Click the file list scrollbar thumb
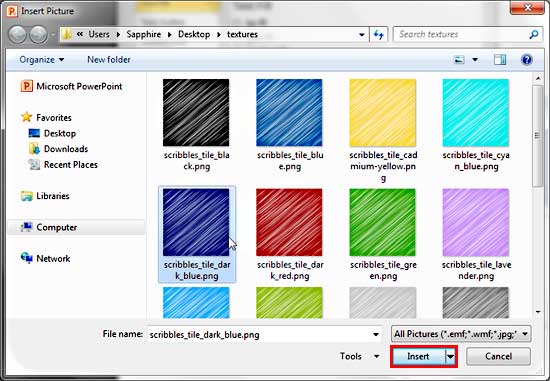The width and height of the screenshot is (550, 381). tap(538, 136)
